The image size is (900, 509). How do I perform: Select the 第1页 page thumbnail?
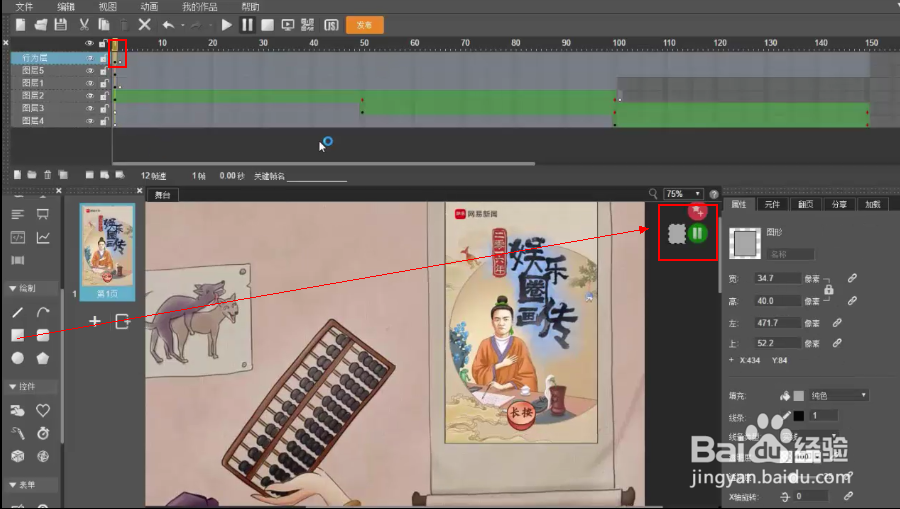107,252
